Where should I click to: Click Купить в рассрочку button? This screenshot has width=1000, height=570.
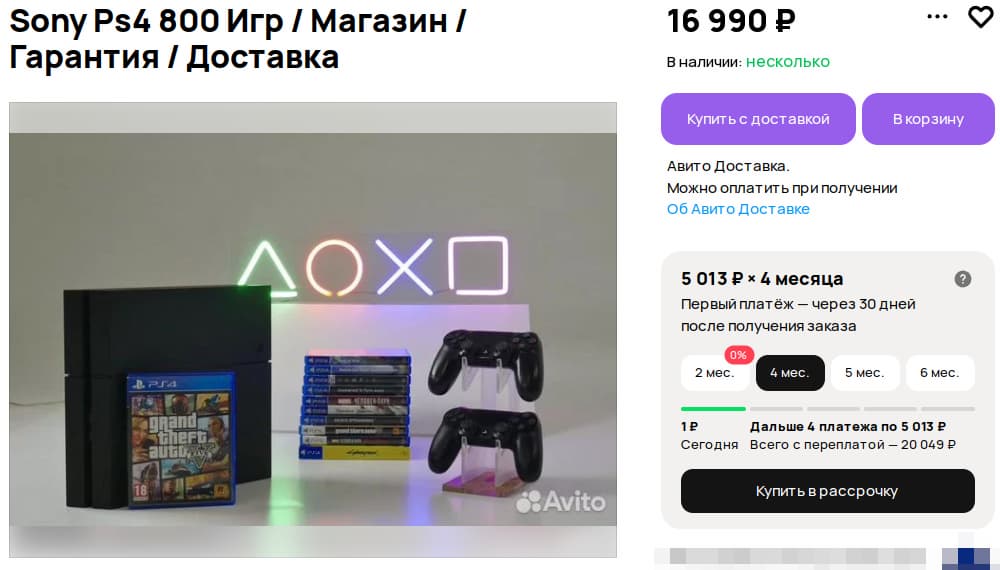click(x=827, y=491)
